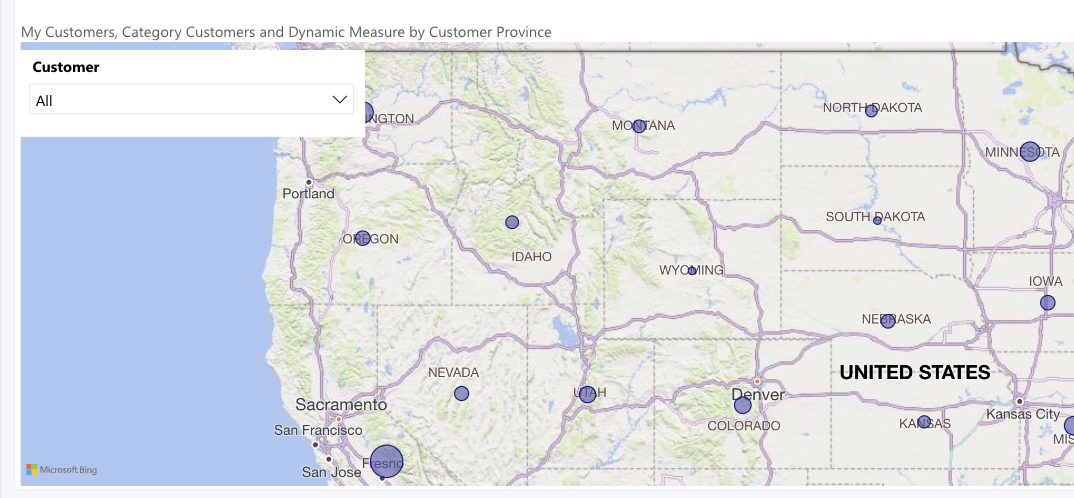Click the Wyoming data bubble
Image resolution: width=1074 pixels, height=498 pixels.
tap(692, 271)
